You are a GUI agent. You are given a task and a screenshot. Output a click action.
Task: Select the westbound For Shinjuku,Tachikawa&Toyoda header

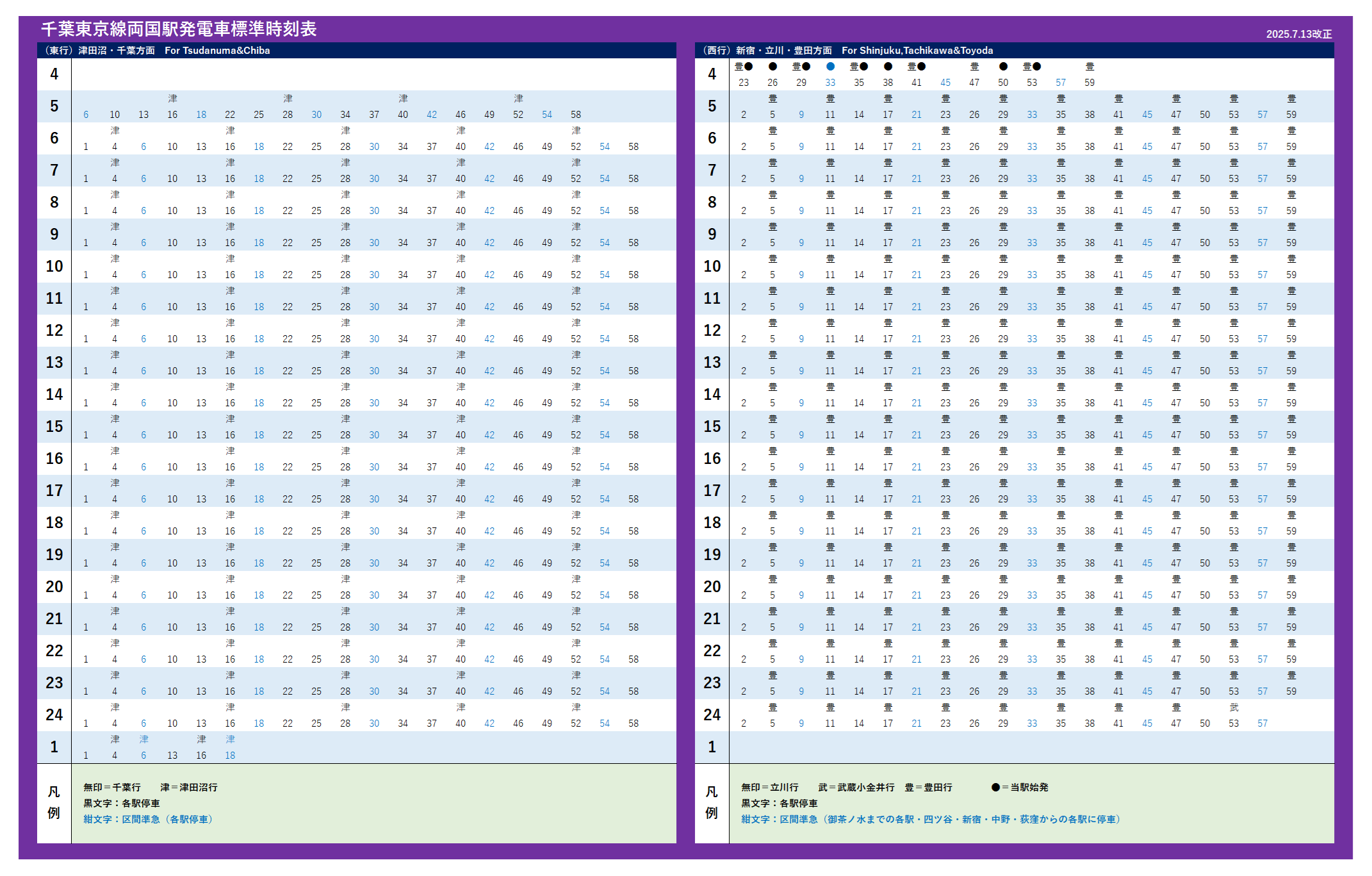pos(917,51)
